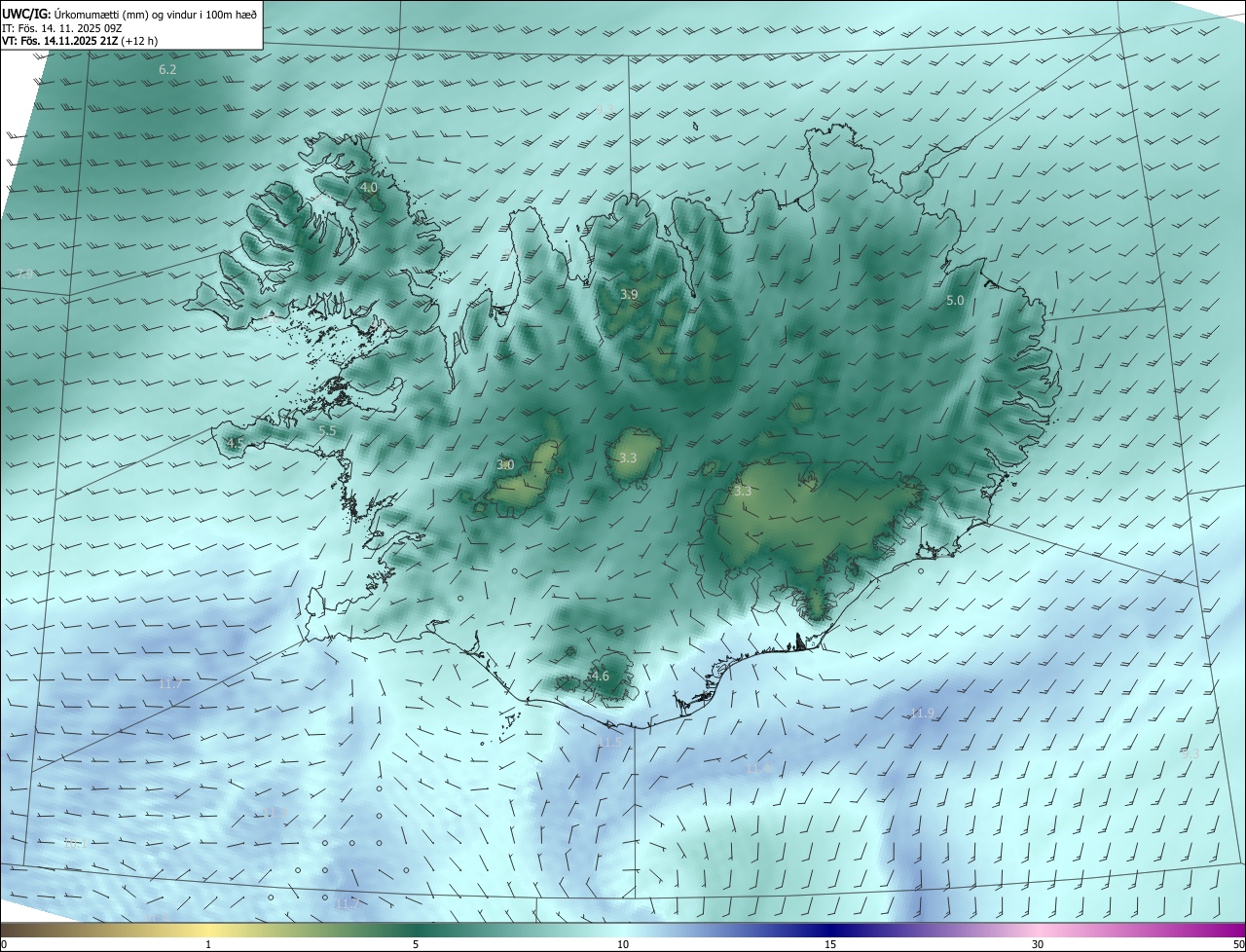Click the 3.0 value on the glacier
The height and width of the screenshot is (952, 1246).
pyautogui.click(x=505, y=465)
